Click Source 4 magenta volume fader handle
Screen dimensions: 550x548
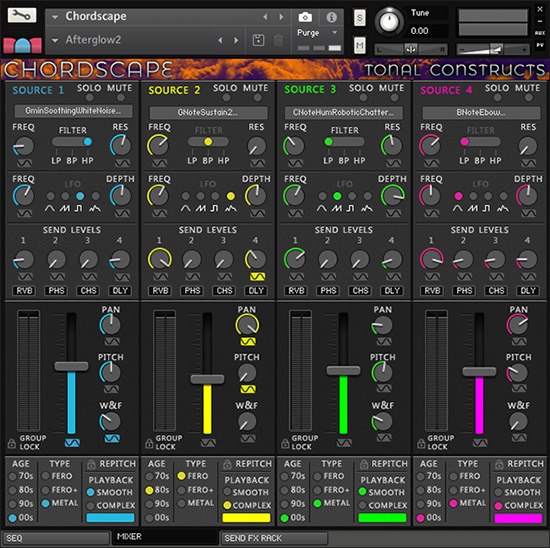479,371
